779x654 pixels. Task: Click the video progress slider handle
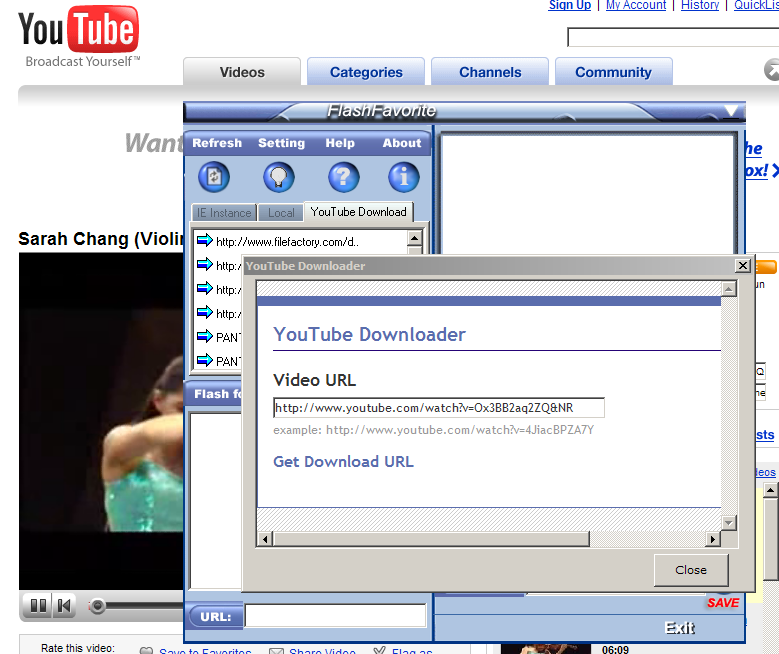point(97,606)
